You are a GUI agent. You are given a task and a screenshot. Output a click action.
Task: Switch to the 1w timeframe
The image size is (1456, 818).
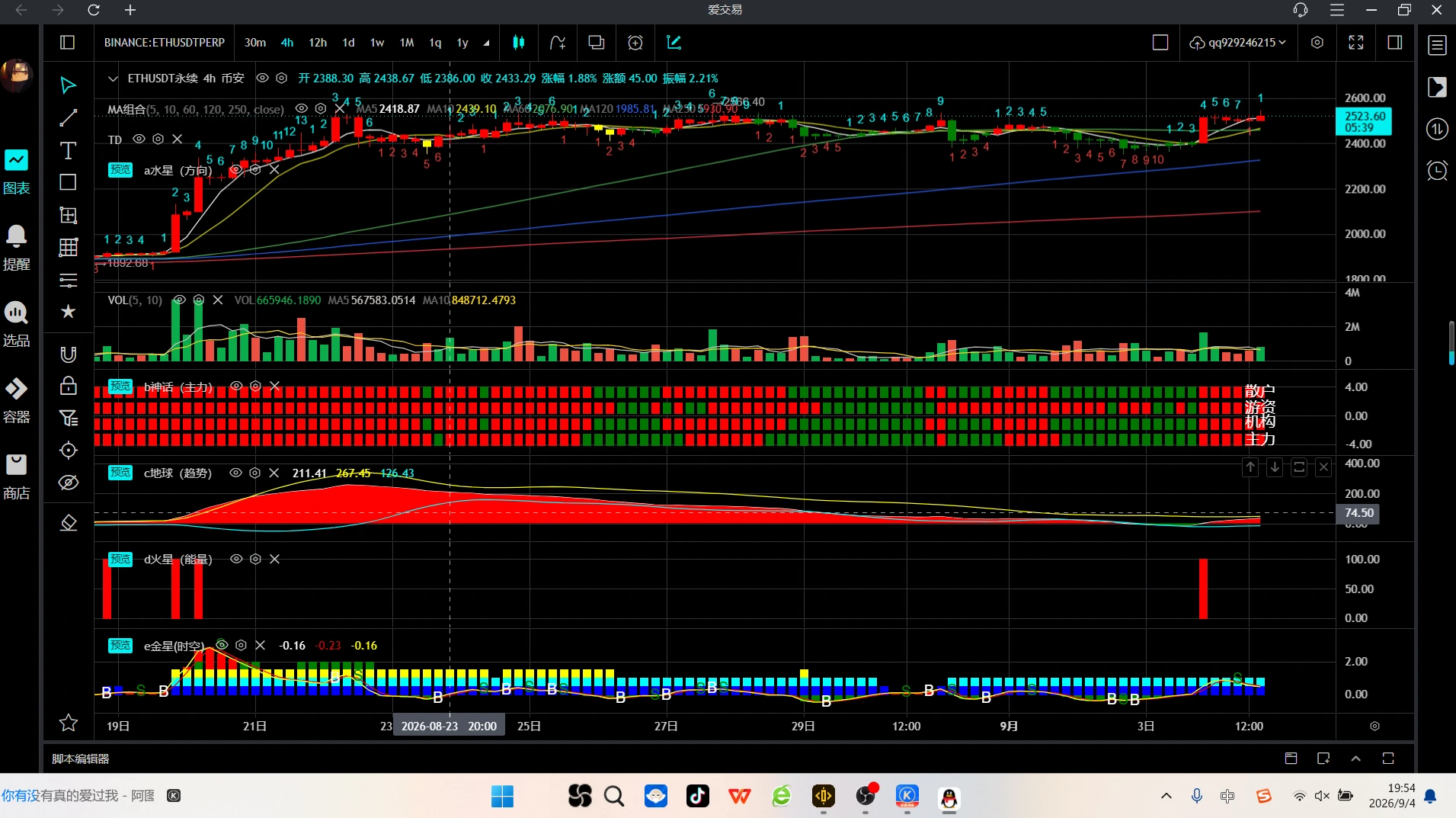click(377, 43)
